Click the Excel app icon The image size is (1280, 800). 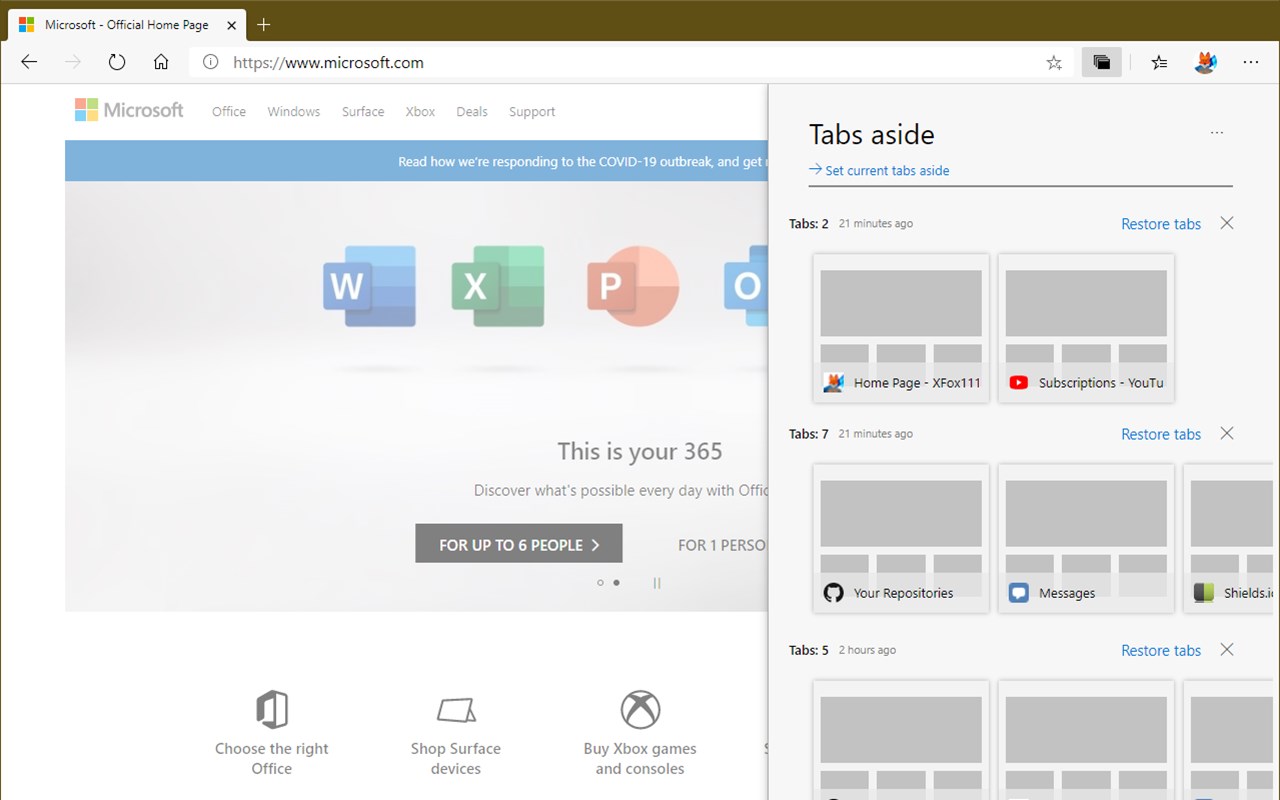click(x=497, y=286)
